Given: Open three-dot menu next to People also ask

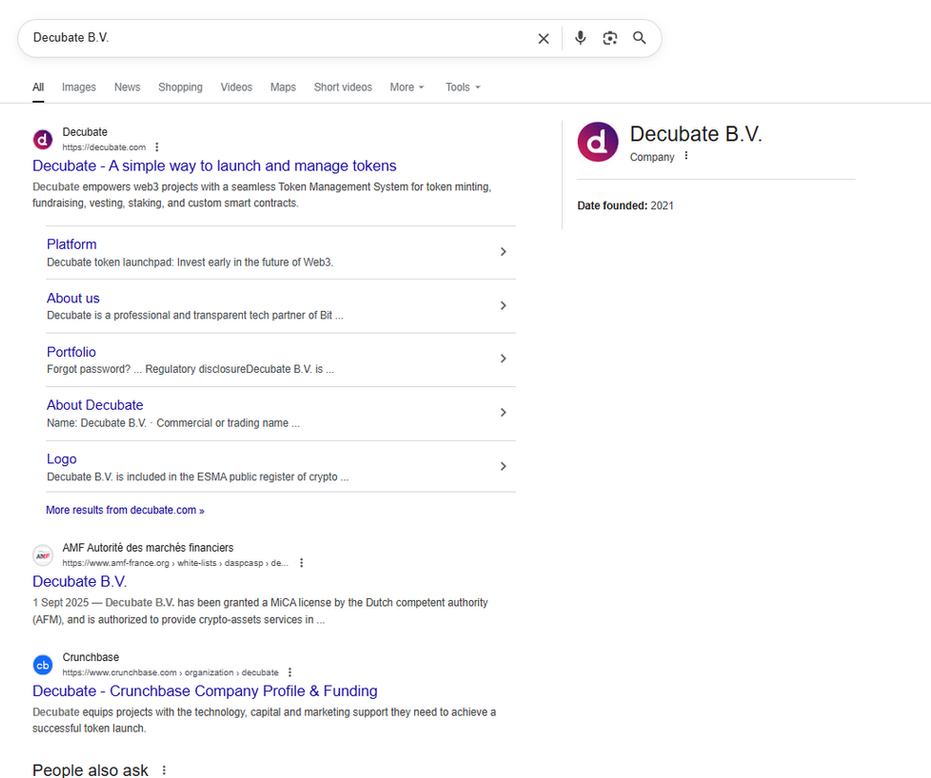Looking at the screenshot, I should (164, 770).
